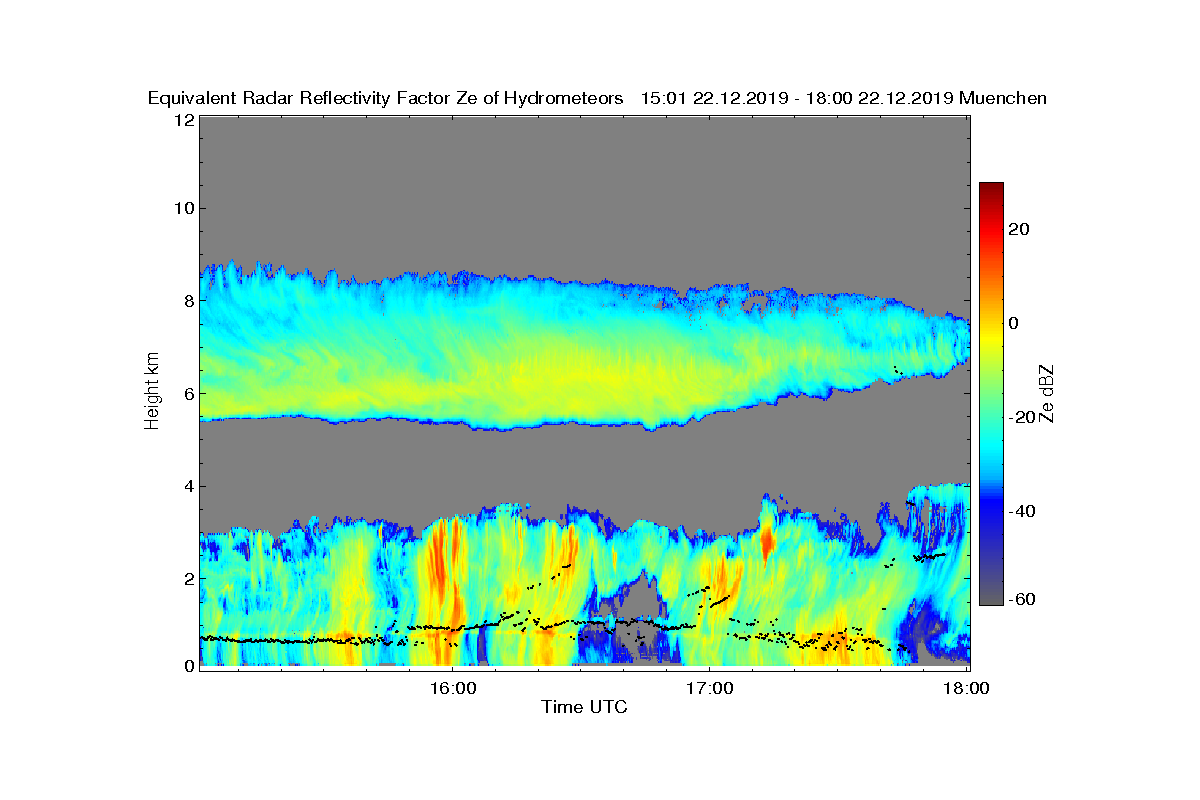Click the height axis tick label 6
Viewport: 1200px width, 800px height.
[188, 392]
